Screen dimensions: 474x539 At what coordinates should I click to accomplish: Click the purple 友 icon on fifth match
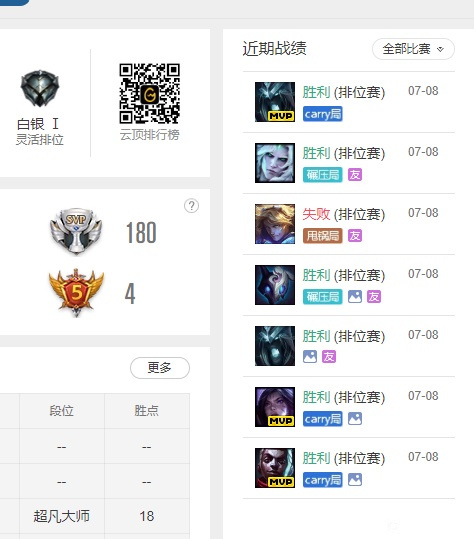329,357
